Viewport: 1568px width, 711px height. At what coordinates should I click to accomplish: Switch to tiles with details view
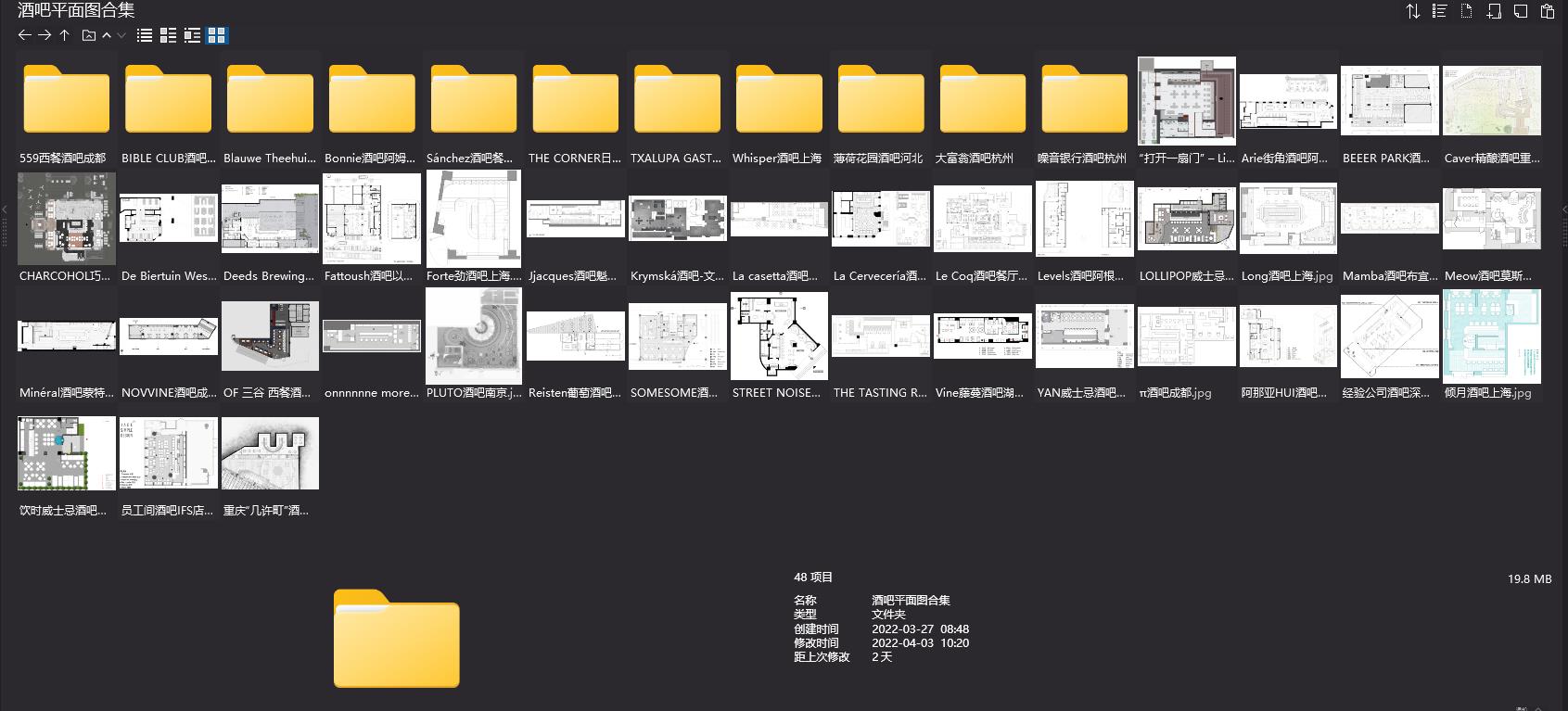point(192,35)
